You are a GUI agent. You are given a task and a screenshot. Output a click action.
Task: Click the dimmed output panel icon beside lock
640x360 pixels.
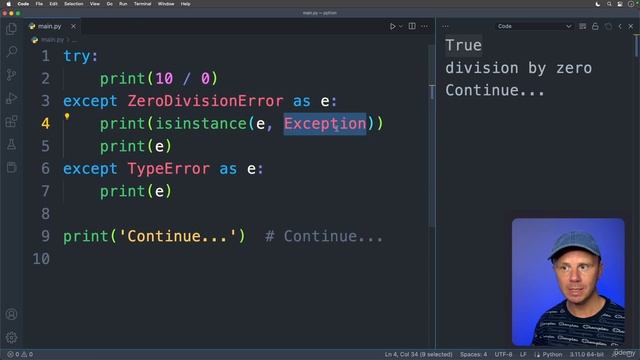click(608, 26)
